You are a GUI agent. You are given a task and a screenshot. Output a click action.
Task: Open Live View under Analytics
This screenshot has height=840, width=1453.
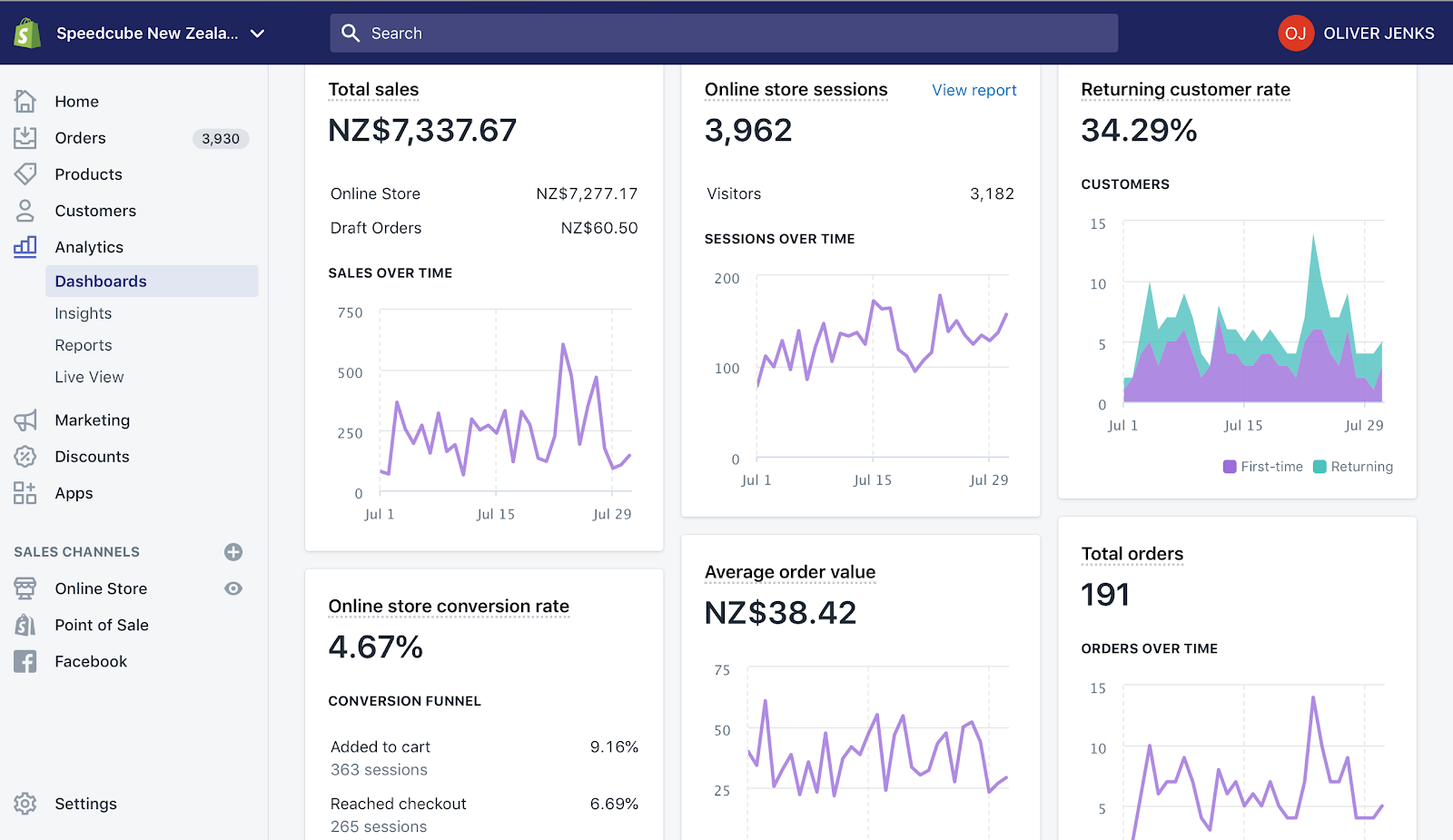89,377
